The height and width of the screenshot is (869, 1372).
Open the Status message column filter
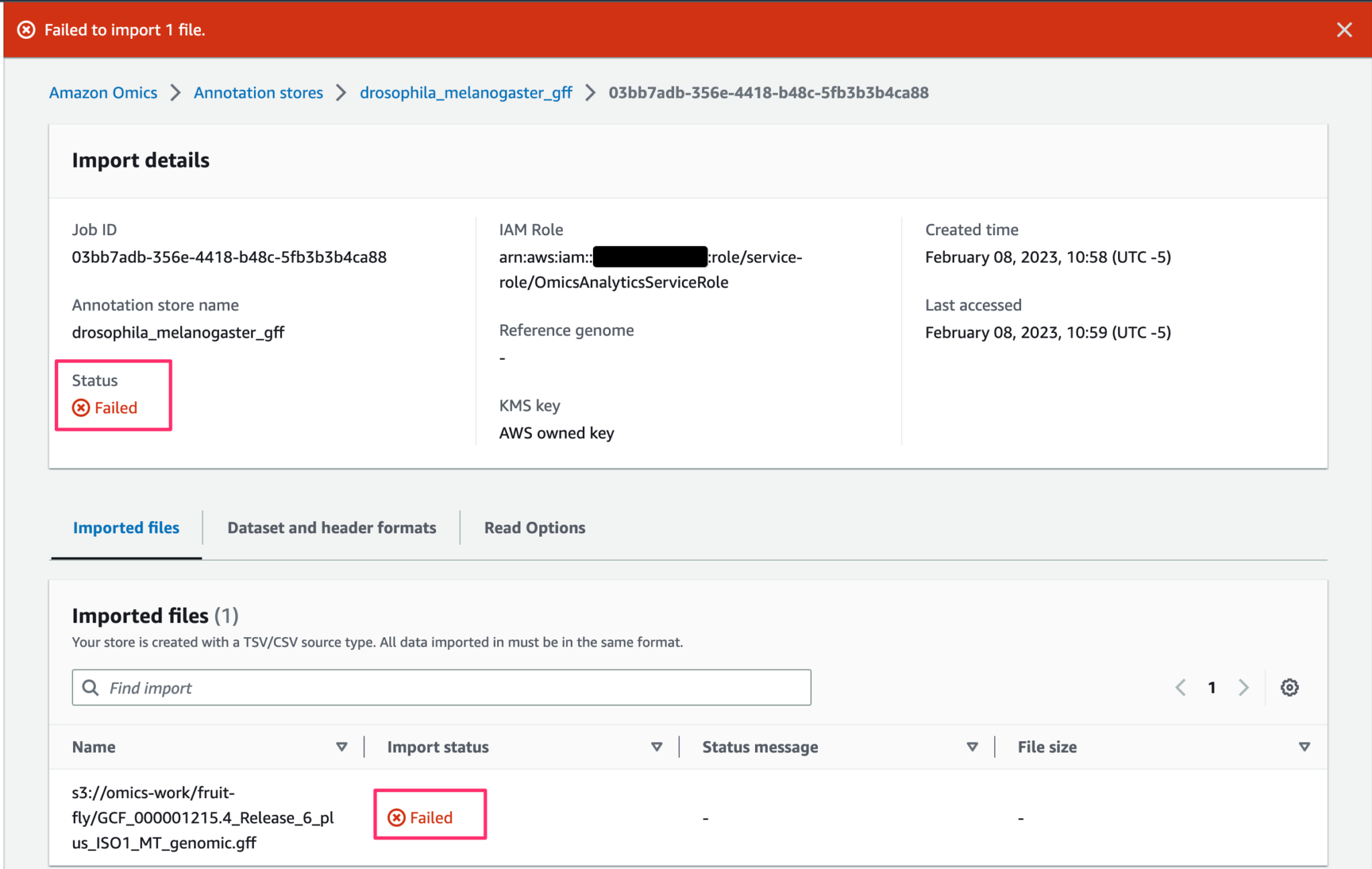pos(971,746)
